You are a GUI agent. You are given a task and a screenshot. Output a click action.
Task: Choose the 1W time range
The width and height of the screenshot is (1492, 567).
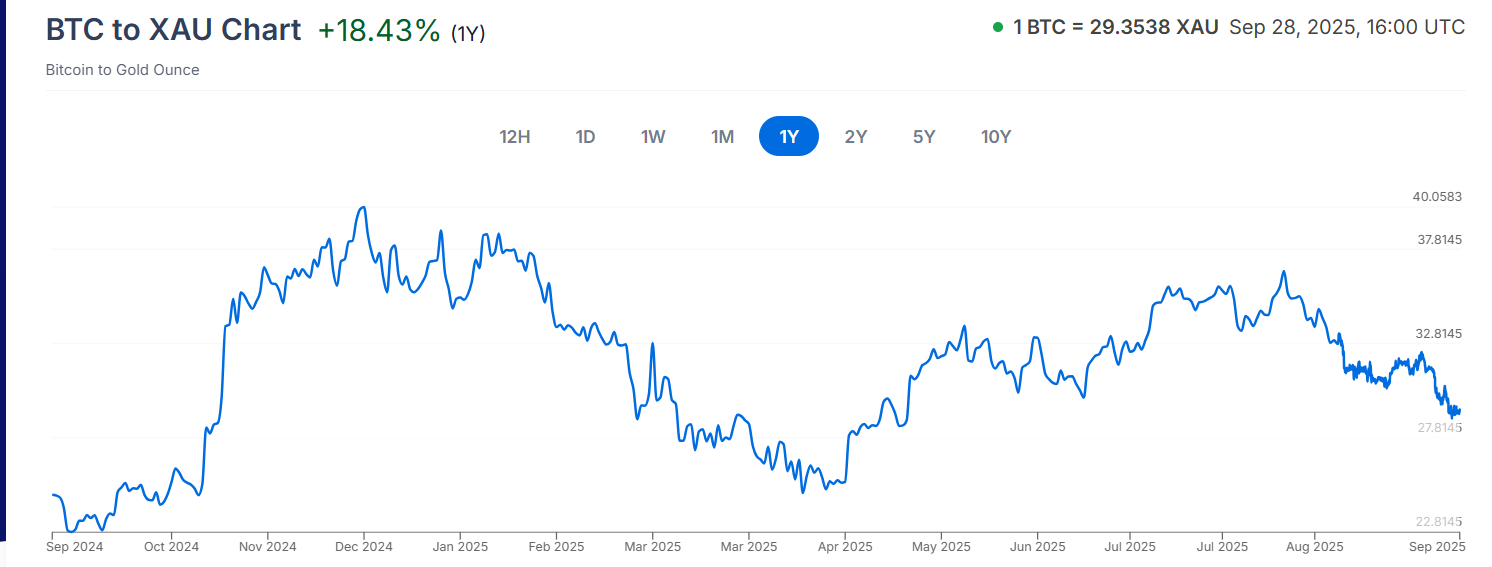(x=653, y=137)
